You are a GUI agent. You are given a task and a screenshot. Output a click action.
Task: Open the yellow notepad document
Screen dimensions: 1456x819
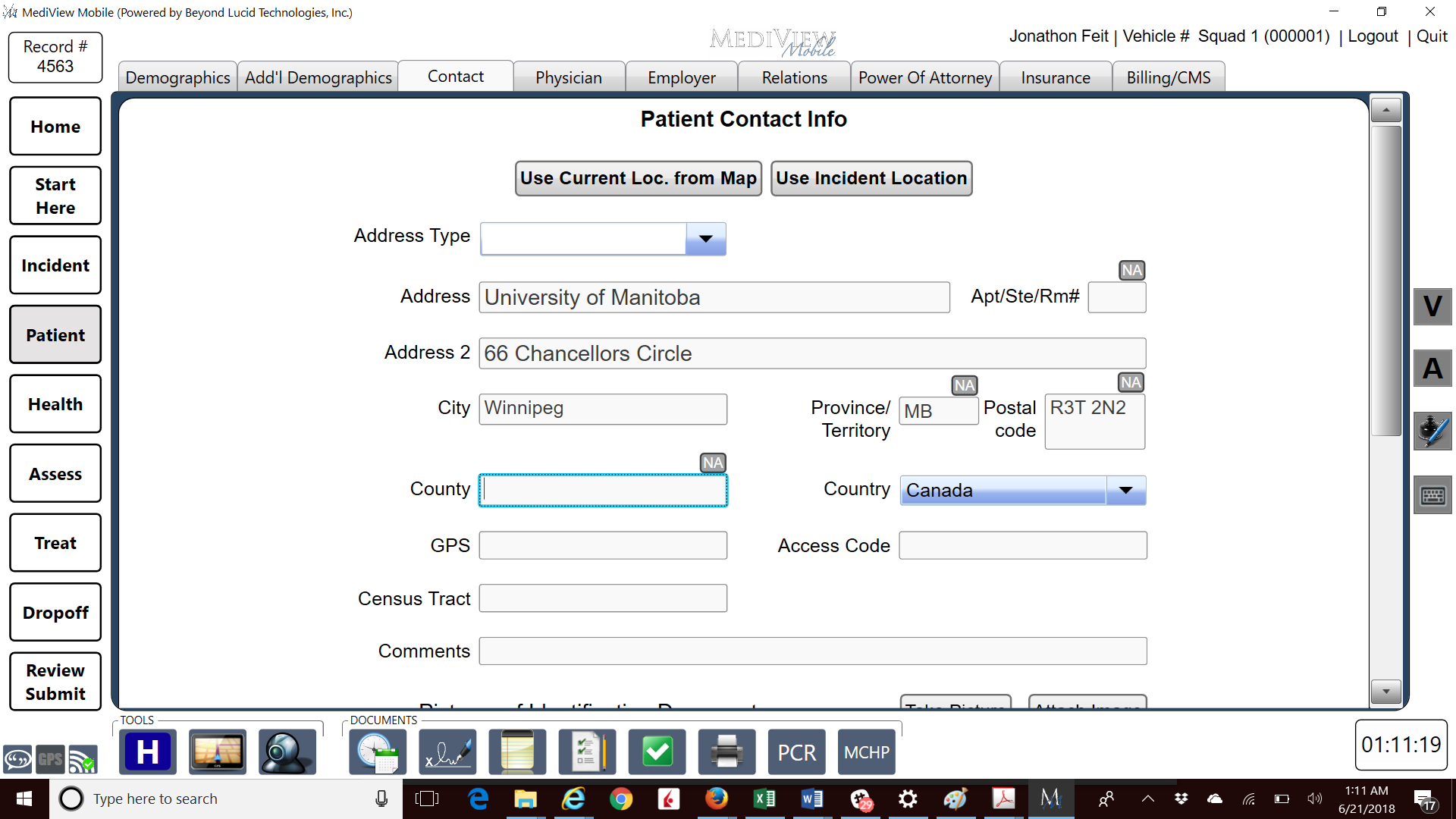(x=517, y=752)
